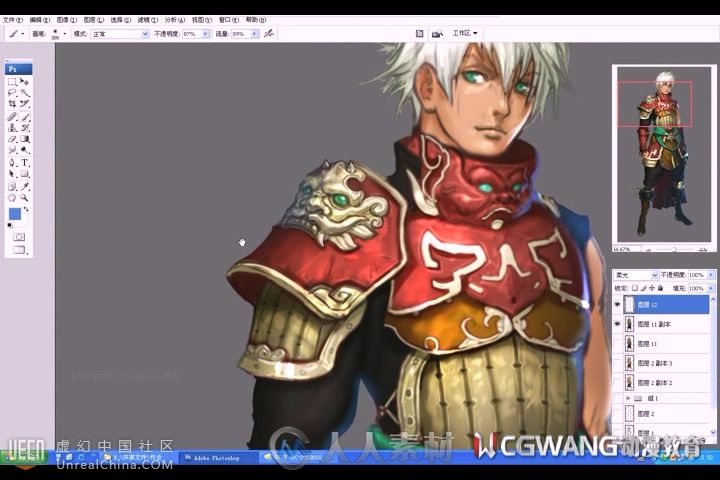Screen dimensions: 720x480
Task: Toggle lock image pixels brush icon
Action: coord(643,288)
